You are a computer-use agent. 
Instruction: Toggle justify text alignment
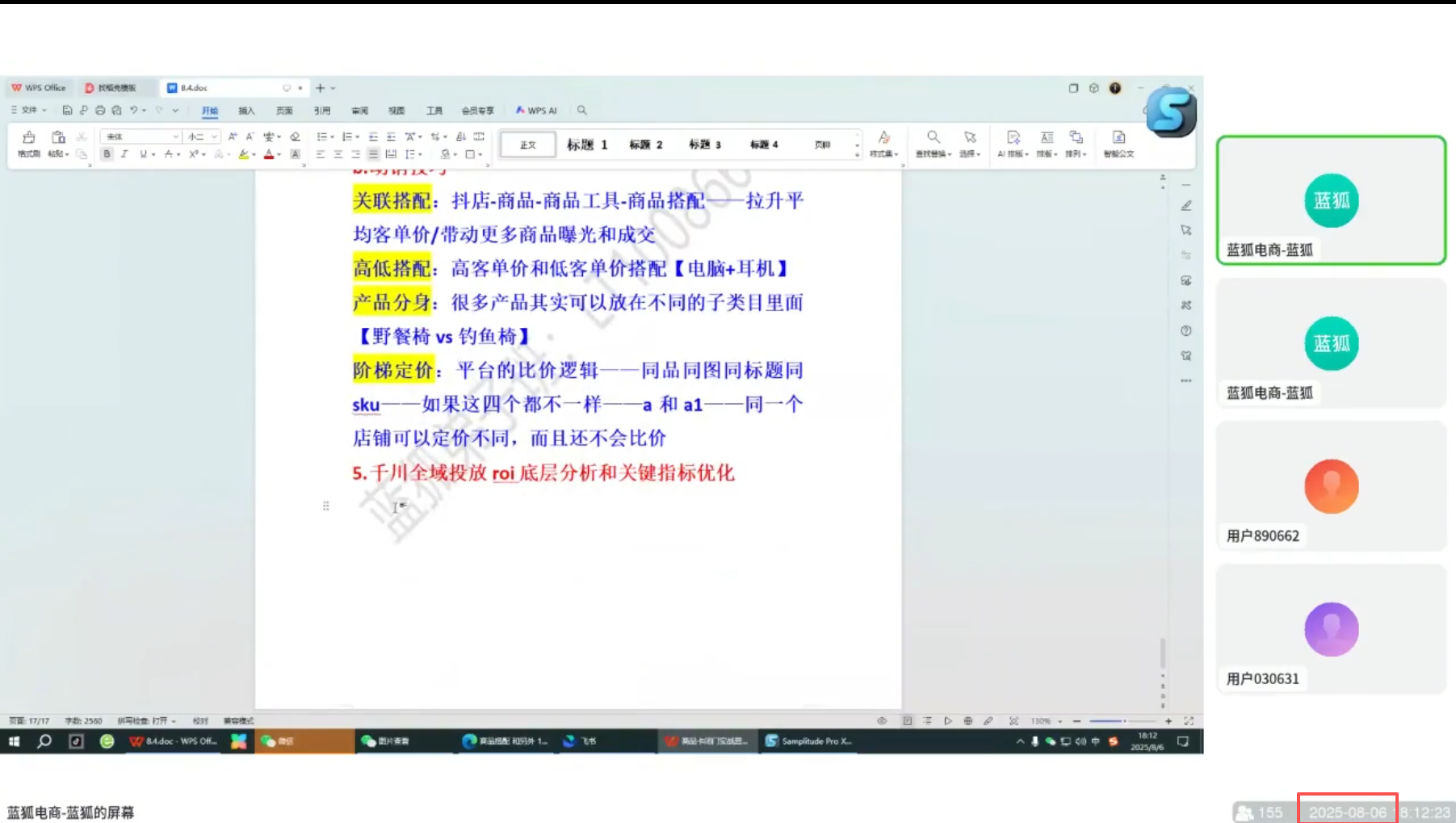point(373,154)
